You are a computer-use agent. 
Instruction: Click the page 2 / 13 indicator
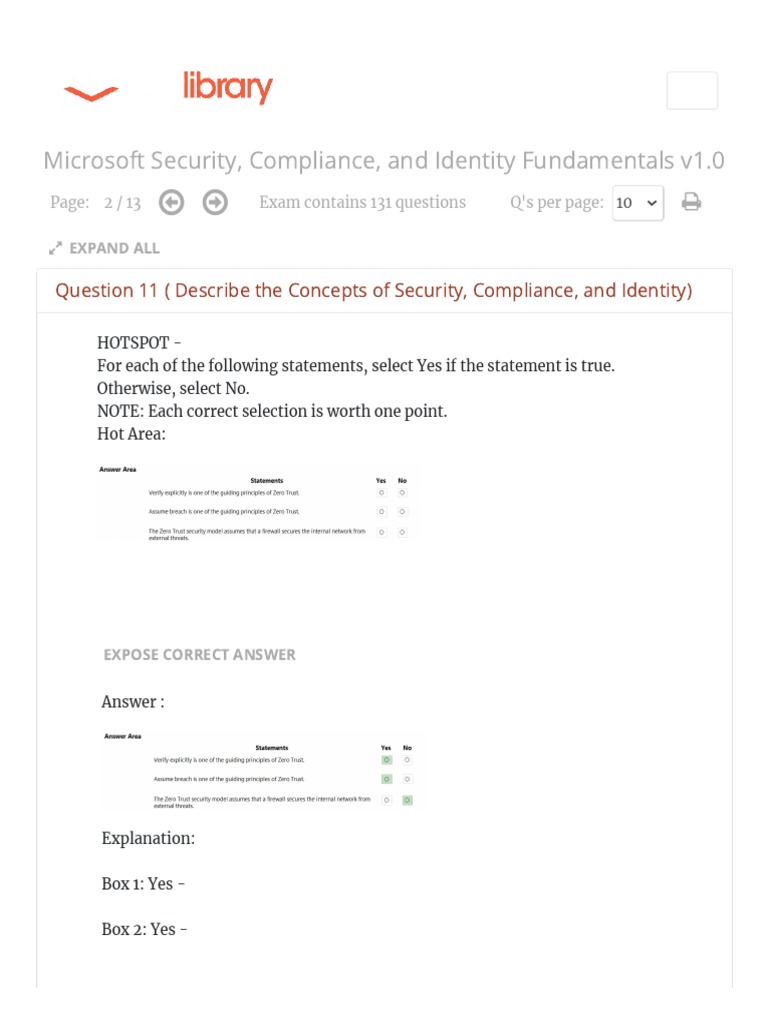tap(122, 203)
